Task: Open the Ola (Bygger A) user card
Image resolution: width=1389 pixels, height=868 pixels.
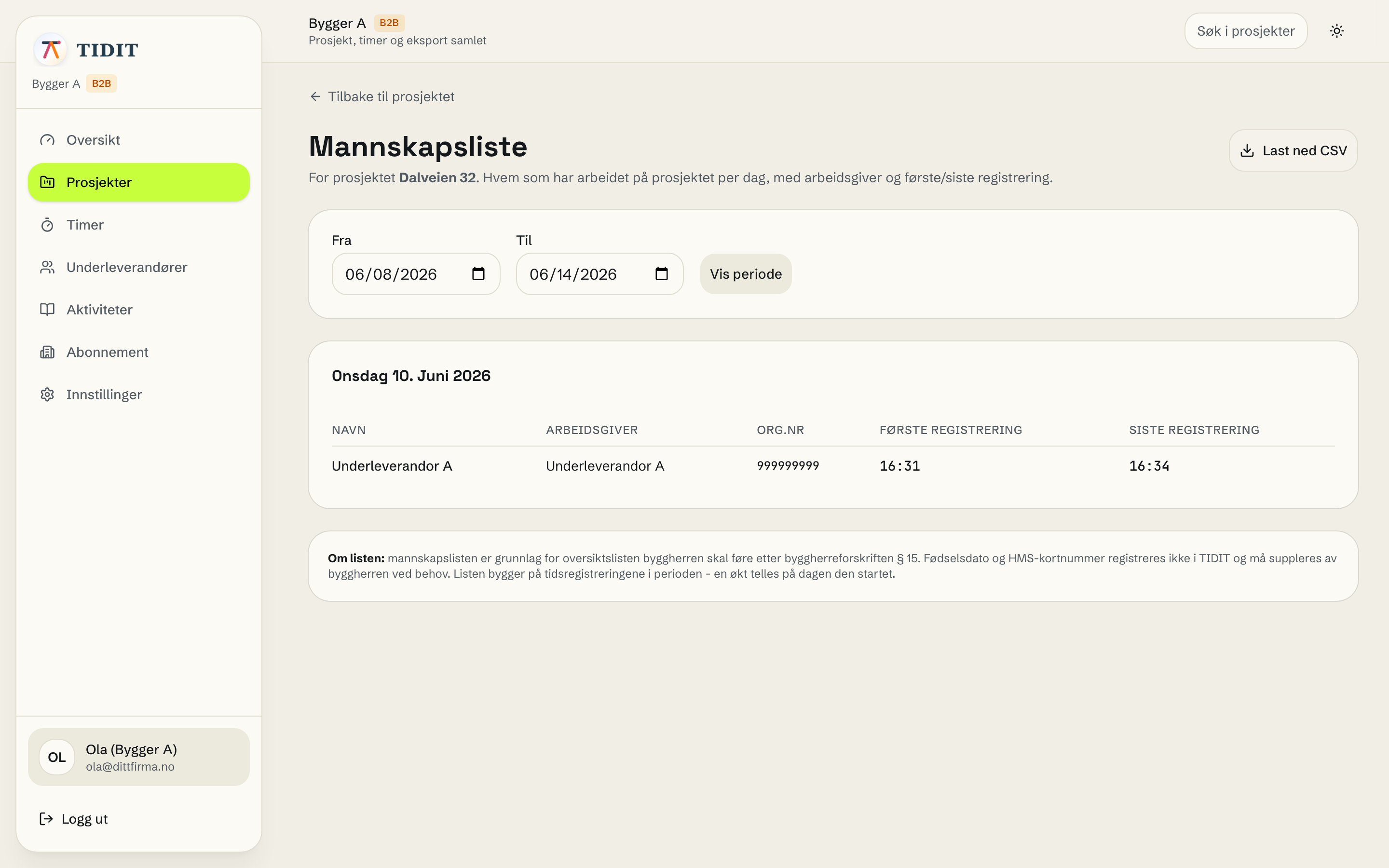Action: (139, 757)
